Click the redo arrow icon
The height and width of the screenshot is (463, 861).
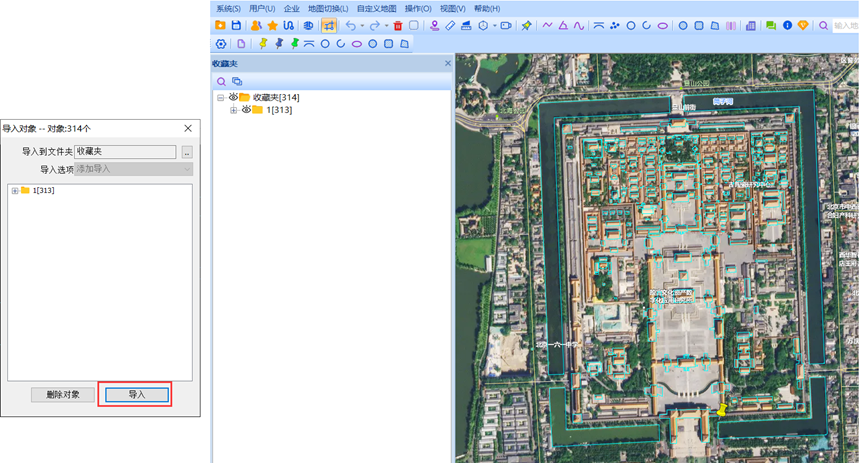click(x=374, y=25)
